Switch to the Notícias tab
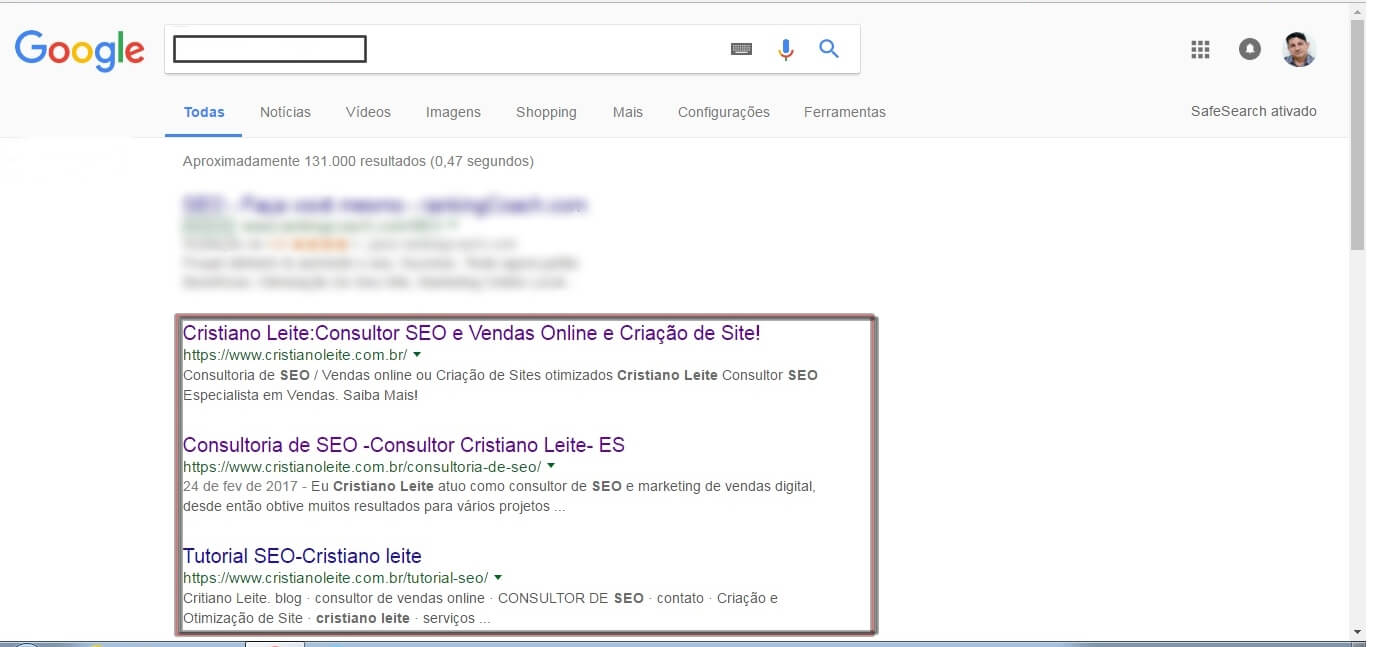The height and width of the screenshot is (647, 1374). [285, 112]
